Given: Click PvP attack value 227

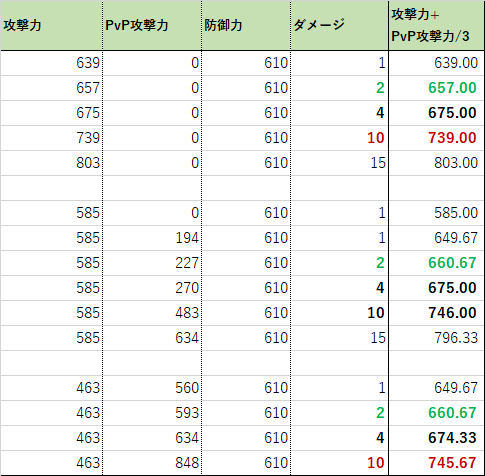Looking at the screenshot, I should (152, 263).
